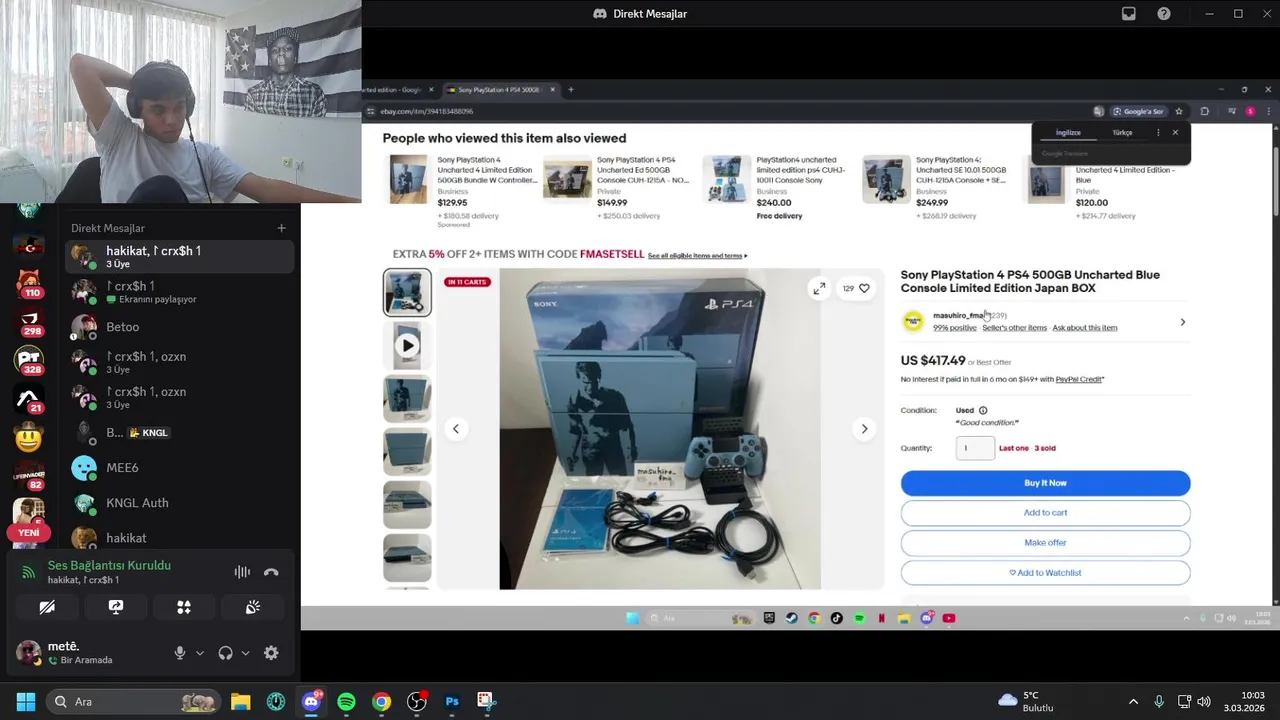Open PayPal Credit link
Screen dimensions: 1280x720
pos(1079,380)
